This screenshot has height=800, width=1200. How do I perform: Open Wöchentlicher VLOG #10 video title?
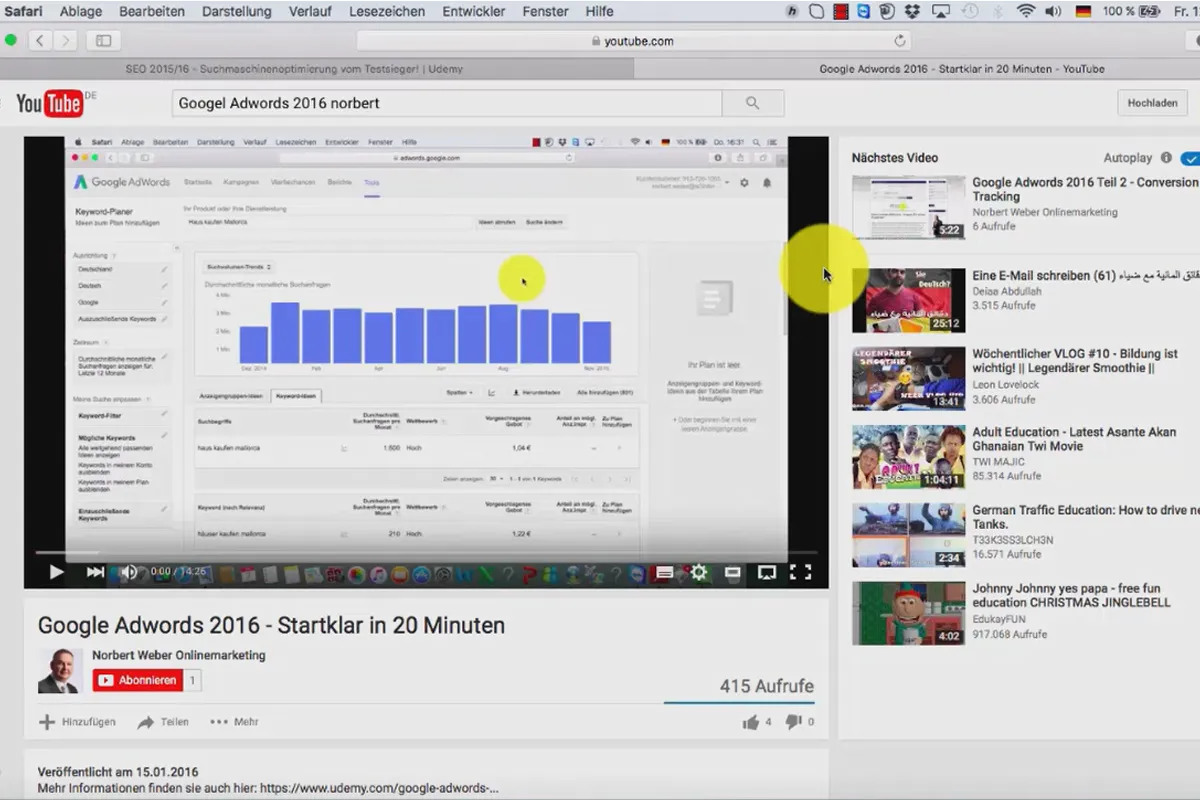click(1075, 361)
